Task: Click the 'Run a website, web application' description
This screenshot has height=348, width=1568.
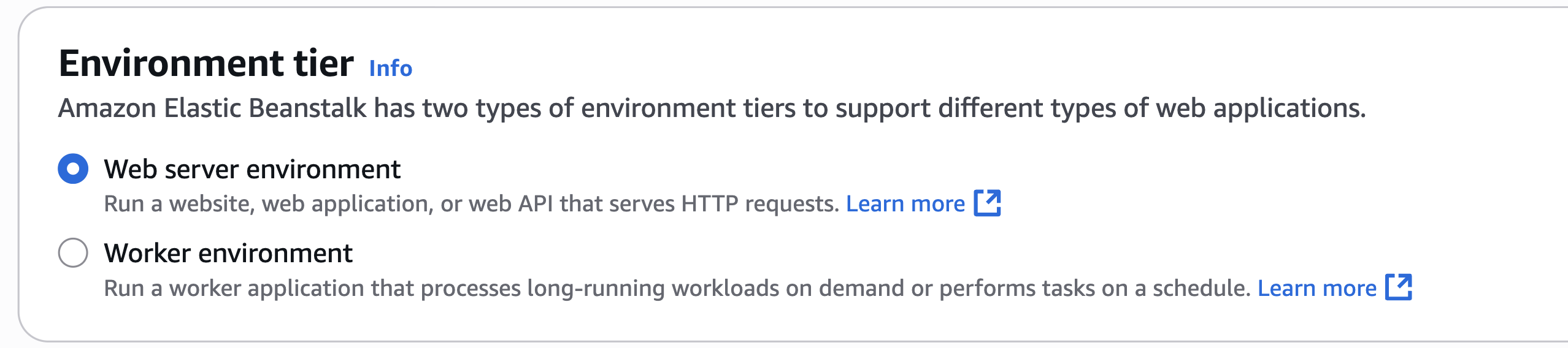Action: click(471, 204)
